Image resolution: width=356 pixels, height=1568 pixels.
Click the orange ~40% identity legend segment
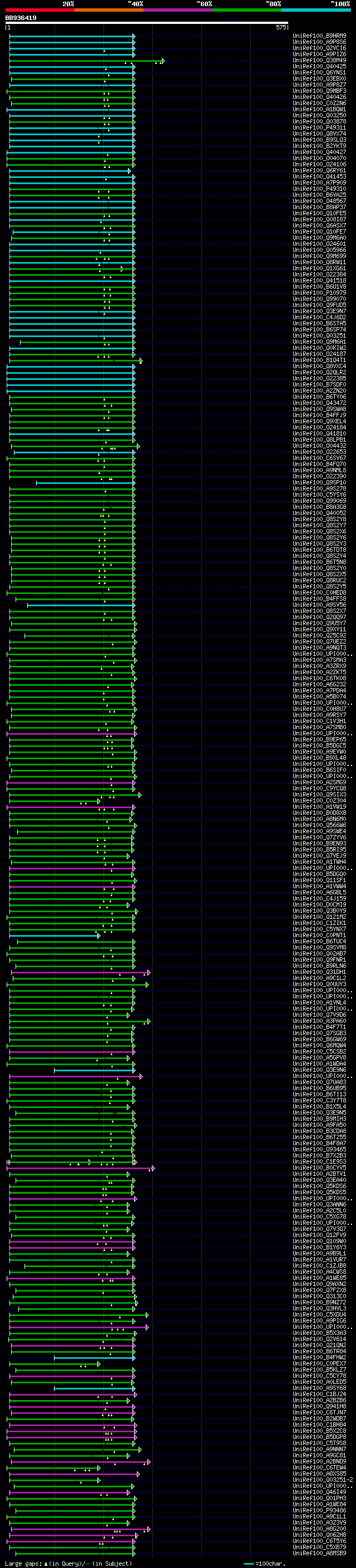[x=110, y=10]
